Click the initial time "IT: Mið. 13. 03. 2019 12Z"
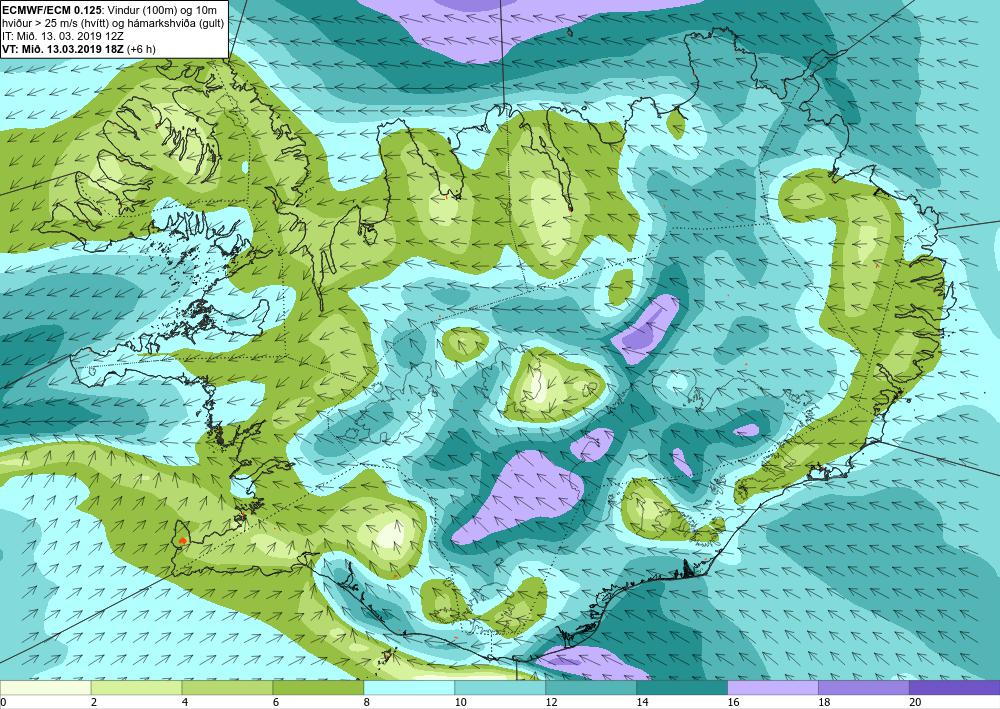 pos(61,36)
